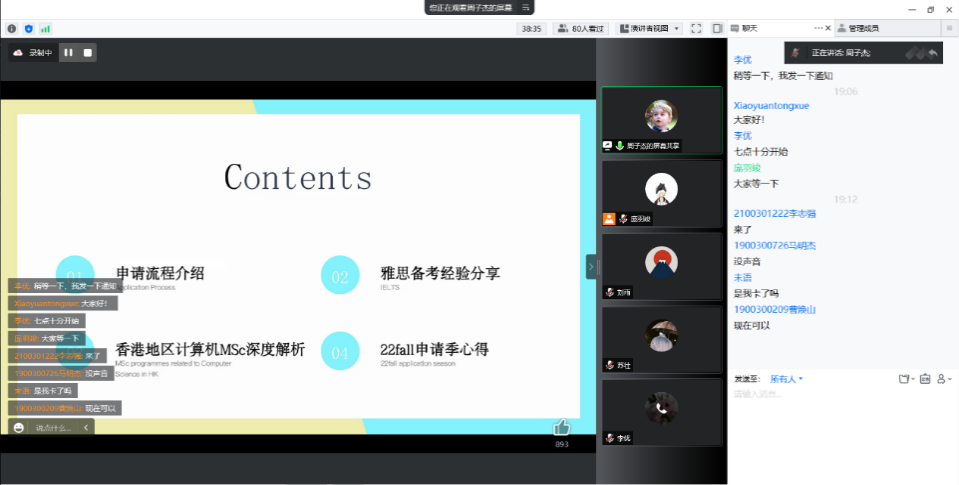
Task: Open emoji picker in danmaku bar
Action: pos(19,428)
